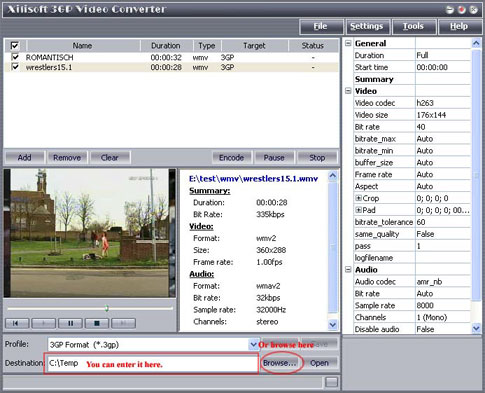The height and width of the screenshot is (393, 485).
Task: Select the ROMANTISCH file row
Action: coord(171,57)
